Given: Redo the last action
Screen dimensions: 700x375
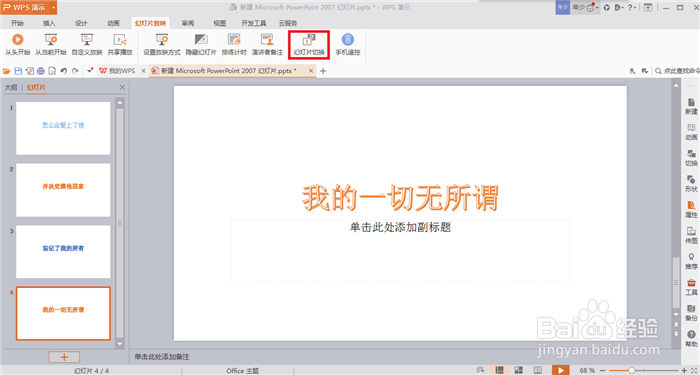Looking at the screenshot, I should coord(75,71).
